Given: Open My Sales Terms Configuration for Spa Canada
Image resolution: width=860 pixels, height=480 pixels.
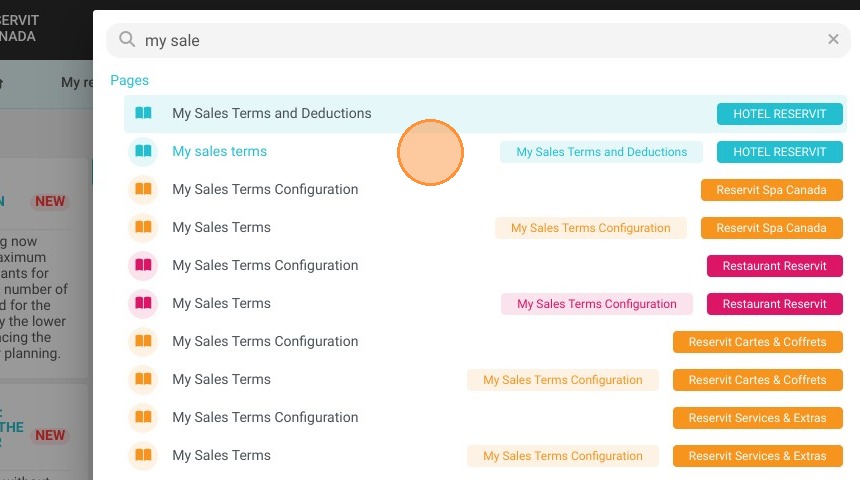Looking at the screenshot, I should click(x=265, y=189).
